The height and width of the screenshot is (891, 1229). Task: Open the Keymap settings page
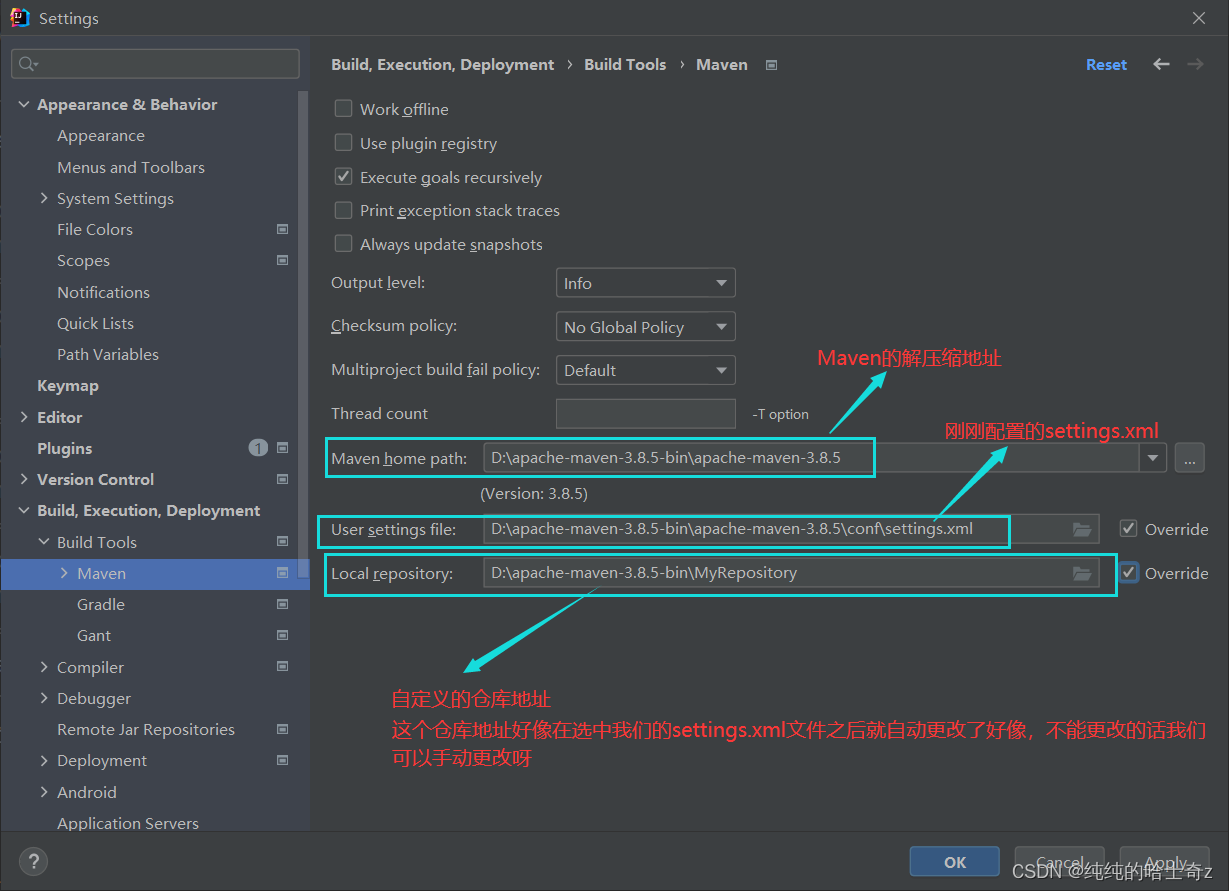coord(68,386)
